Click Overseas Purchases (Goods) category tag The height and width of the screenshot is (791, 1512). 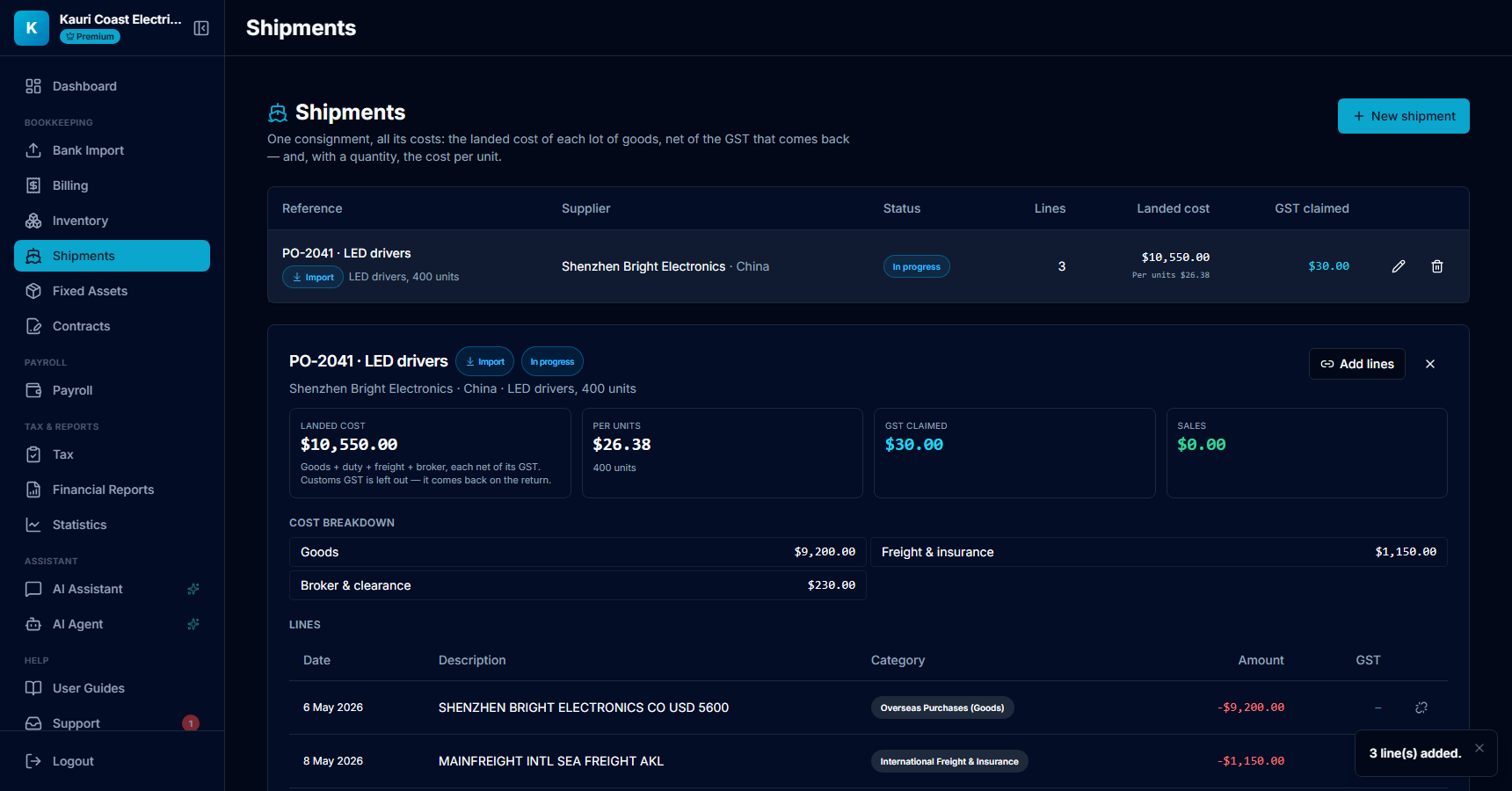coord(942,708)
